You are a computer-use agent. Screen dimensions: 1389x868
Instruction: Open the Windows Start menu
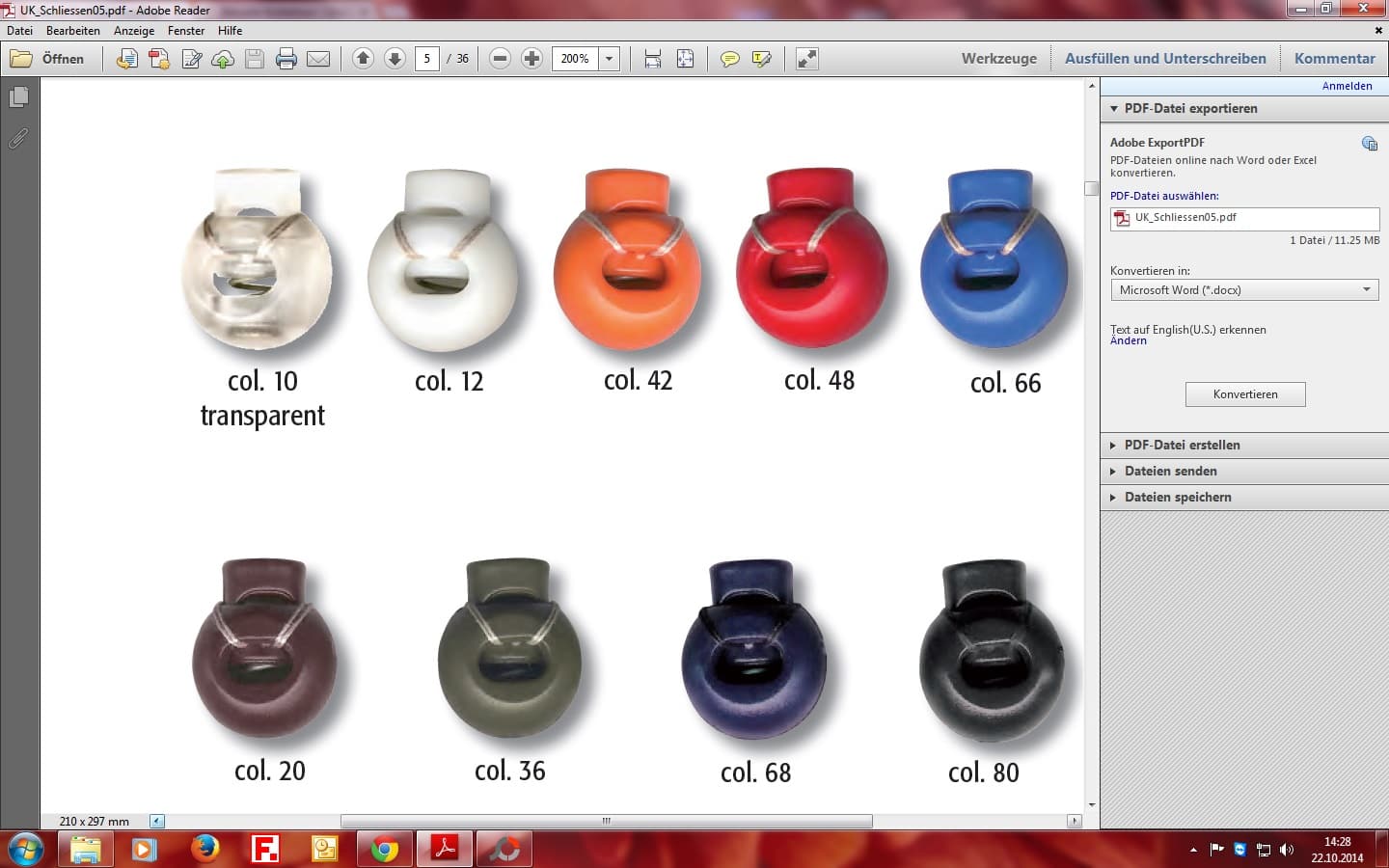click(26, 849)
